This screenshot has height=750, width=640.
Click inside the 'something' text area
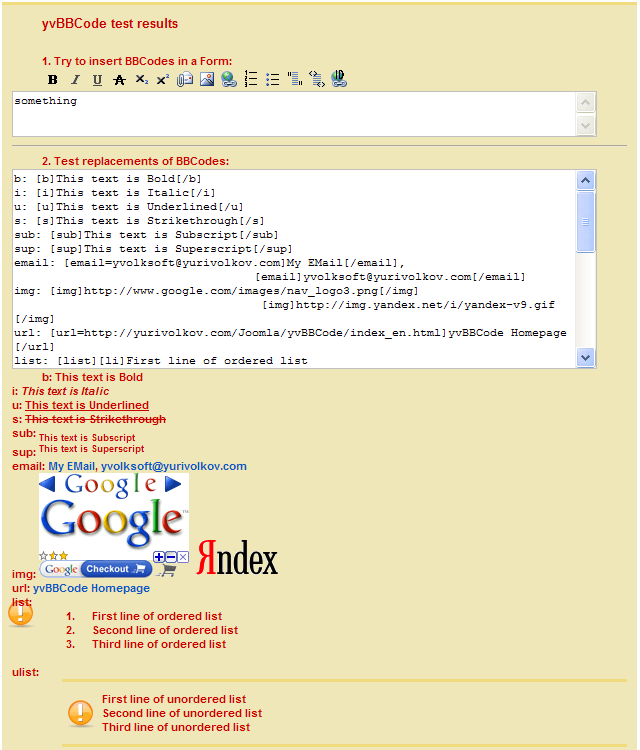(x=294, y=114)
